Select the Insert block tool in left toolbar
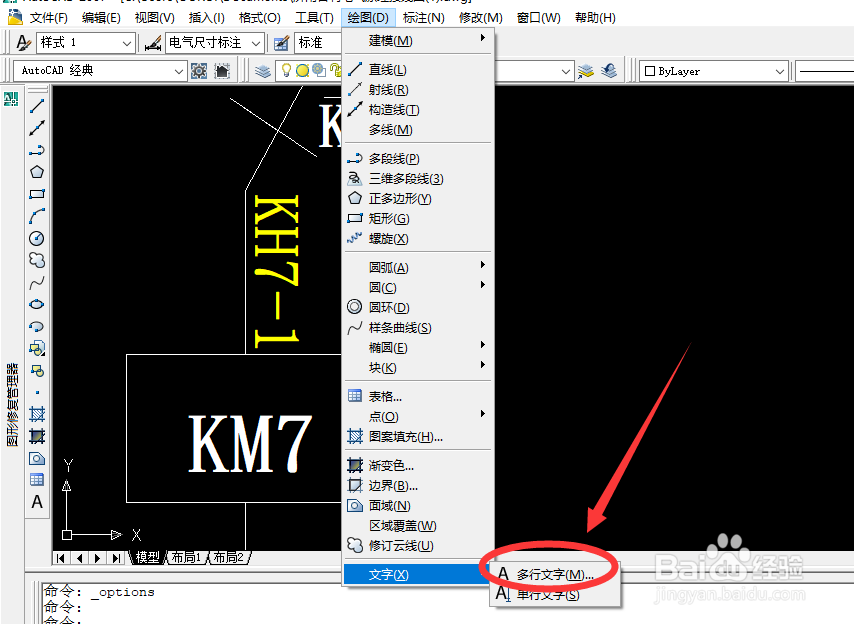 37,348
